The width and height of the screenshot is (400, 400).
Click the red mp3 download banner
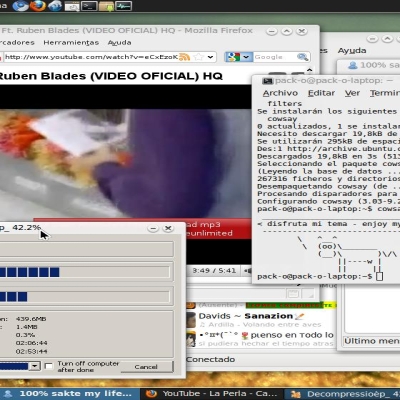218,229
